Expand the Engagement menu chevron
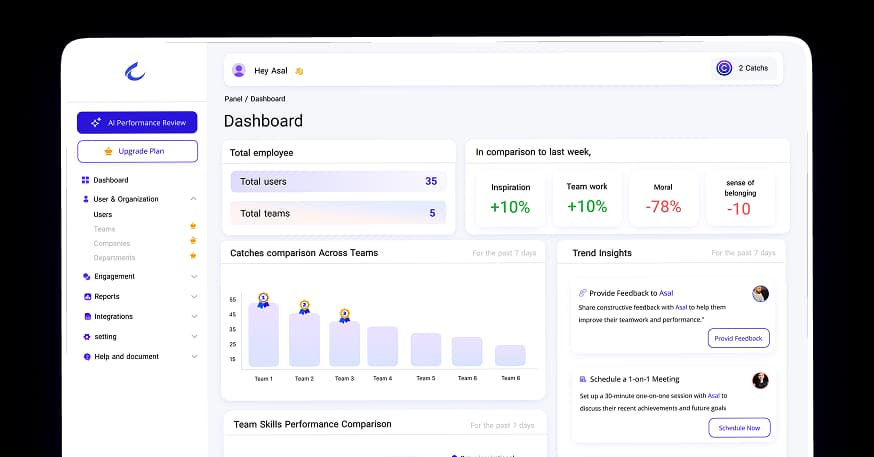Screen dimensions: 874x457 pos(193,276)
